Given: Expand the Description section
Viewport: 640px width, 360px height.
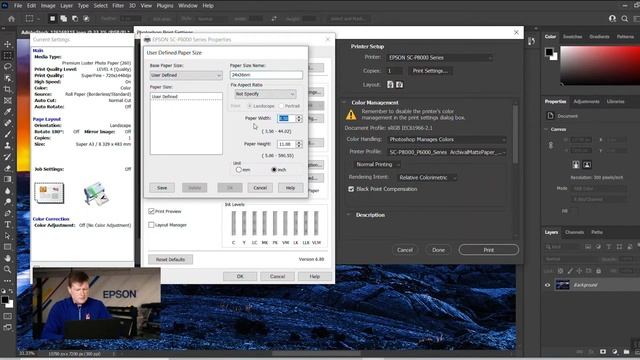Looking at the screenshot, I should pyautogui.click(x=349, y=215).
